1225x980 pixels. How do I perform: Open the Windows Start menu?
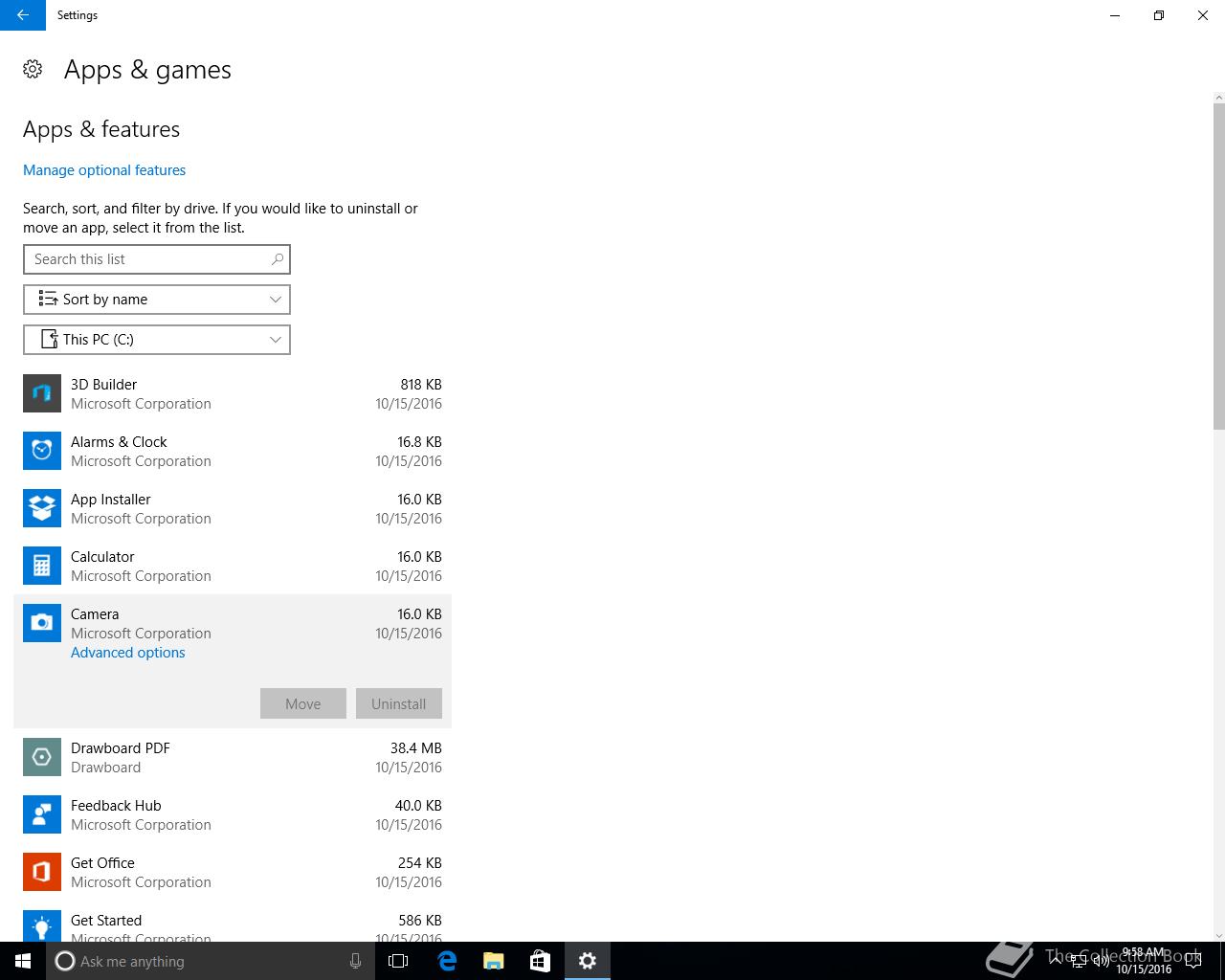click(x=23, y=961)
